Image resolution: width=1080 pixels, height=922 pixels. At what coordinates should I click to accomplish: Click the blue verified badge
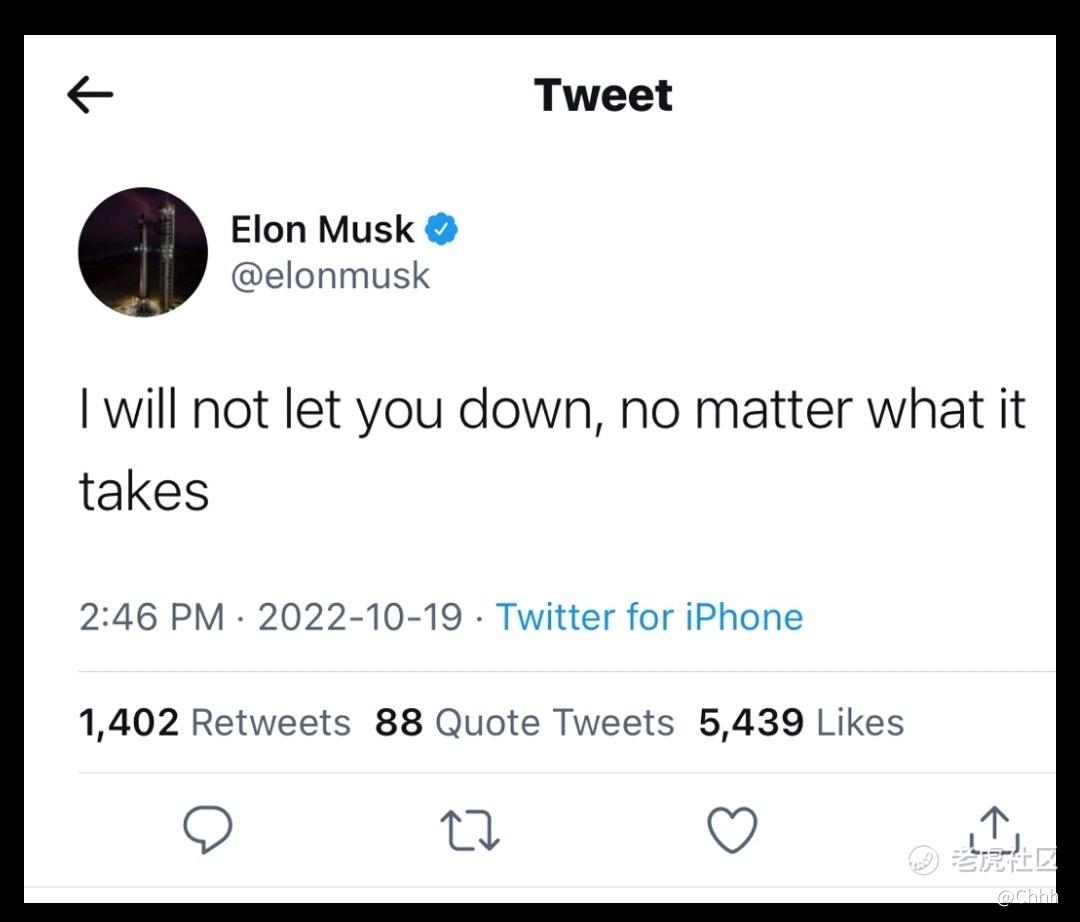[441, 229]
